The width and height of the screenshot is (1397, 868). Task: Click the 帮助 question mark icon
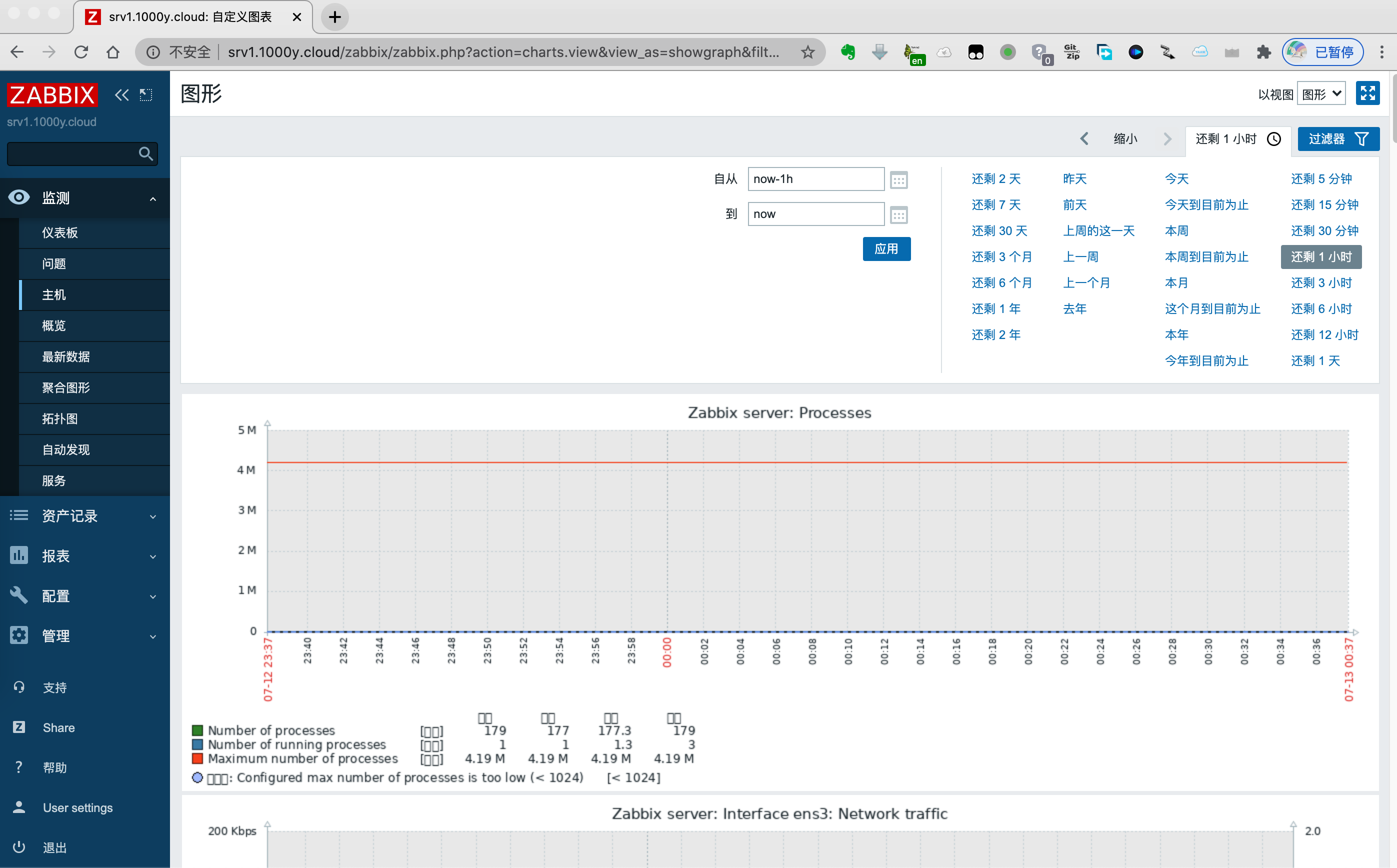tap(19, 767)
